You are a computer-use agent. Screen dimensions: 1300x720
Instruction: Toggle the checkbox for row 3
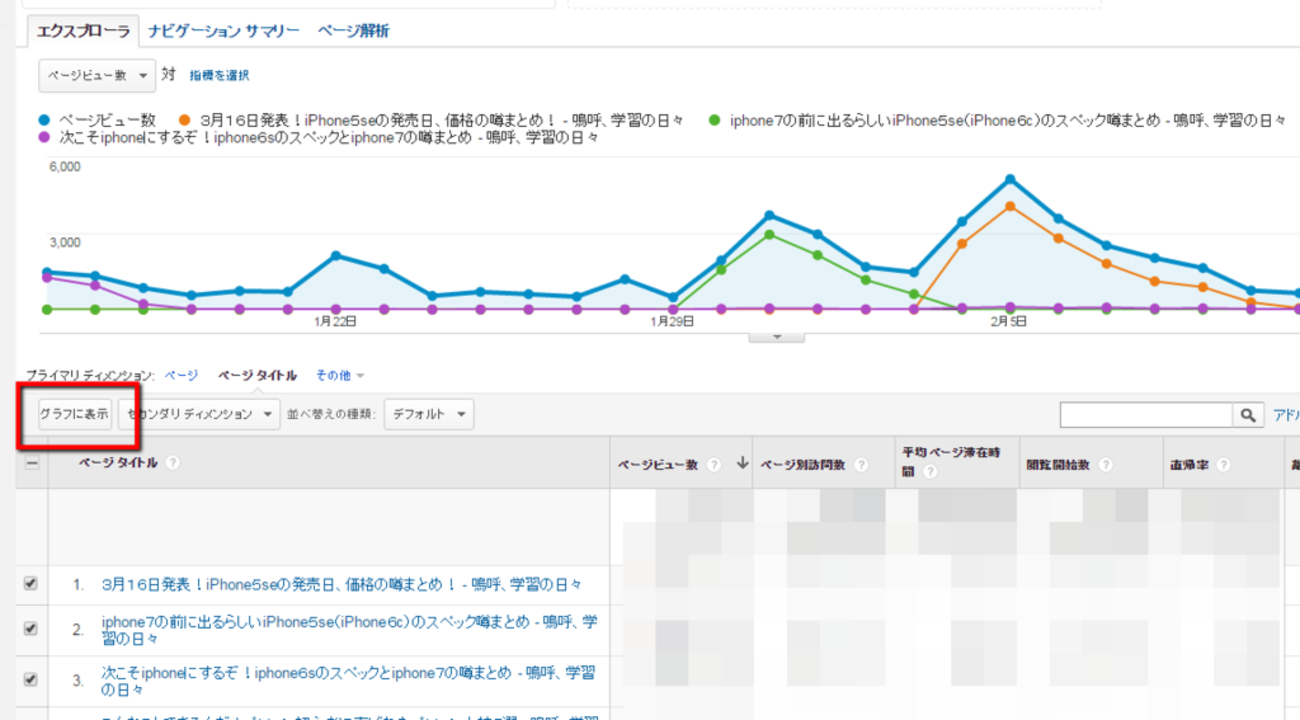[30, 680]
